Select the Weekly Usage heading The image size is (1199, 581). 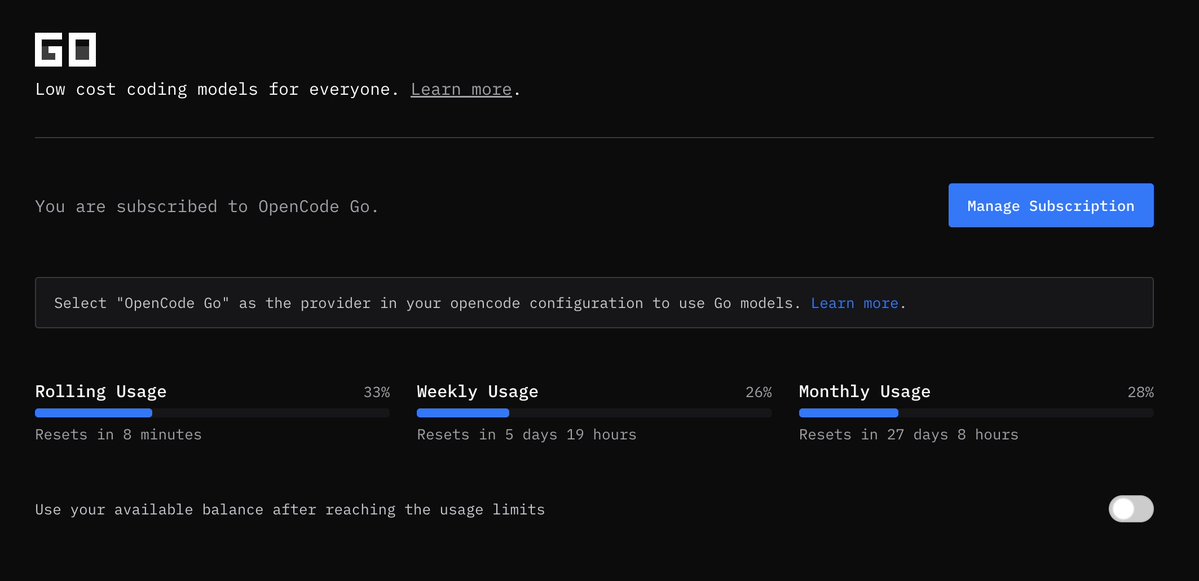477,391
